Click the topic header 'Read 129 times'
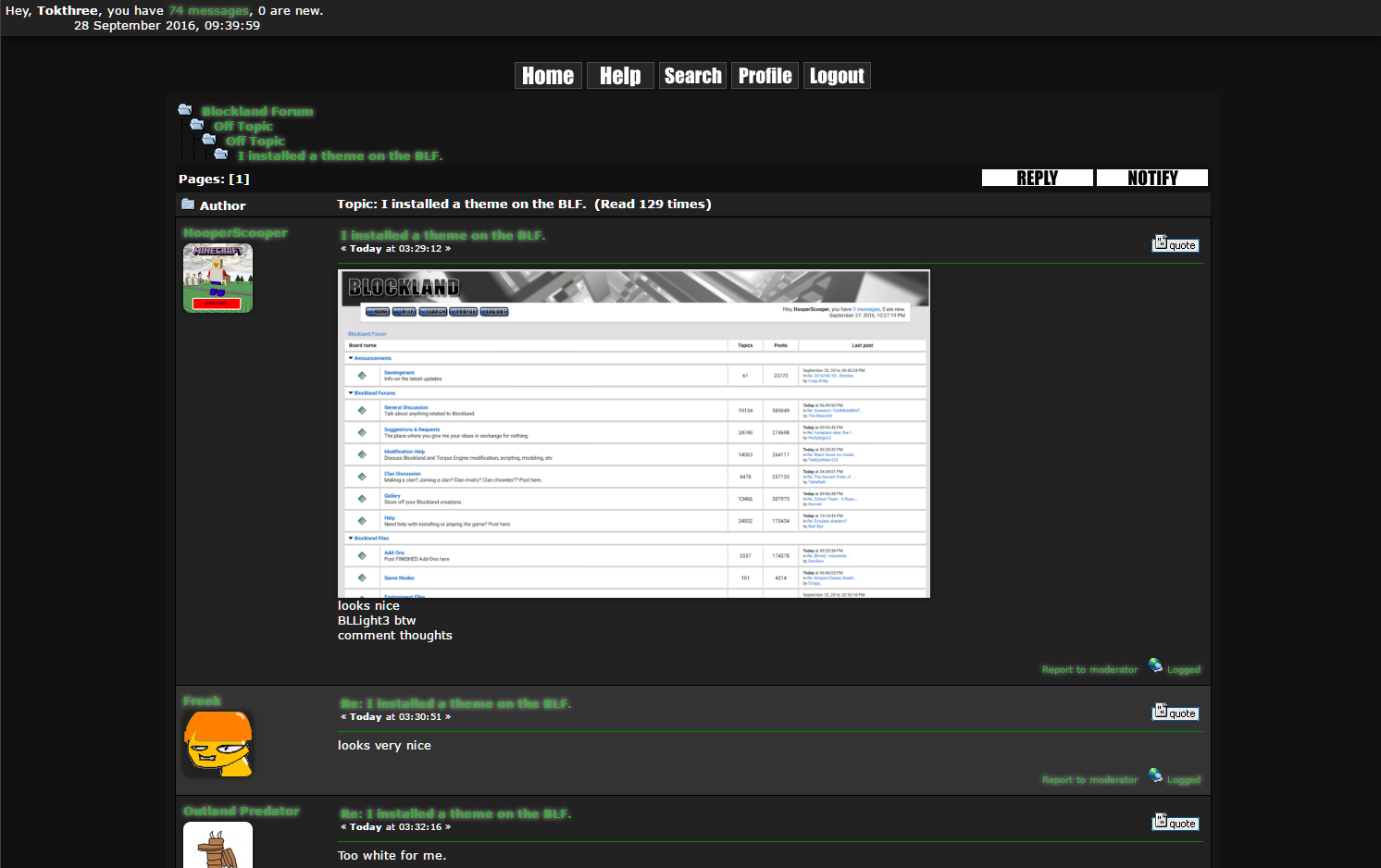The image size is (1381, 868). [x=653, y=205]
